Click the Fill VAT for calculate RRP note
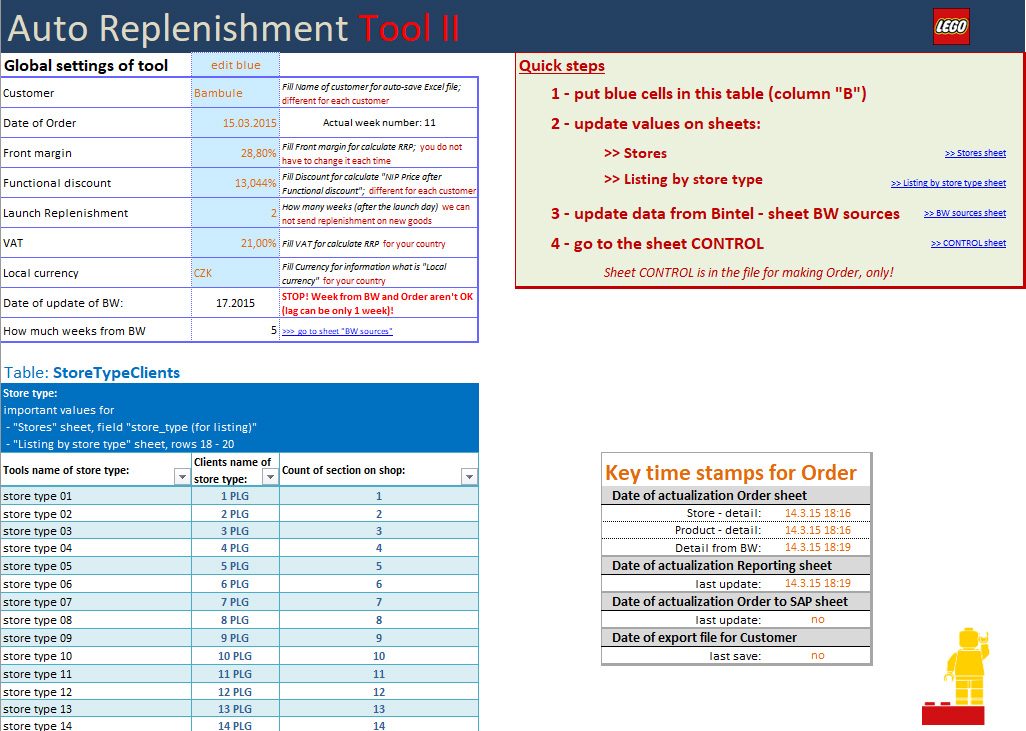 click(x=364, y=243)
